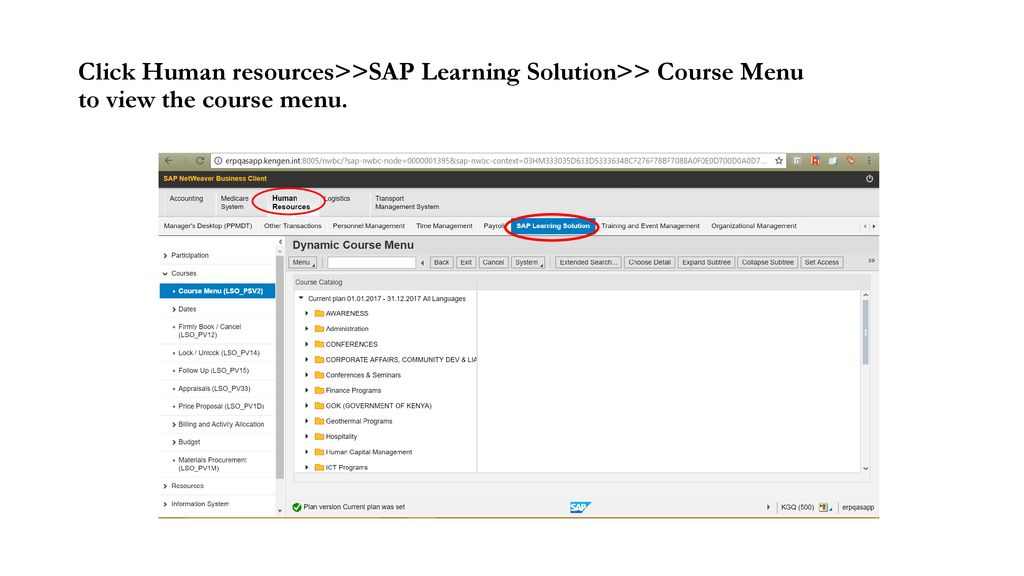Click the SAP logo in the status bar

[580, 507]
